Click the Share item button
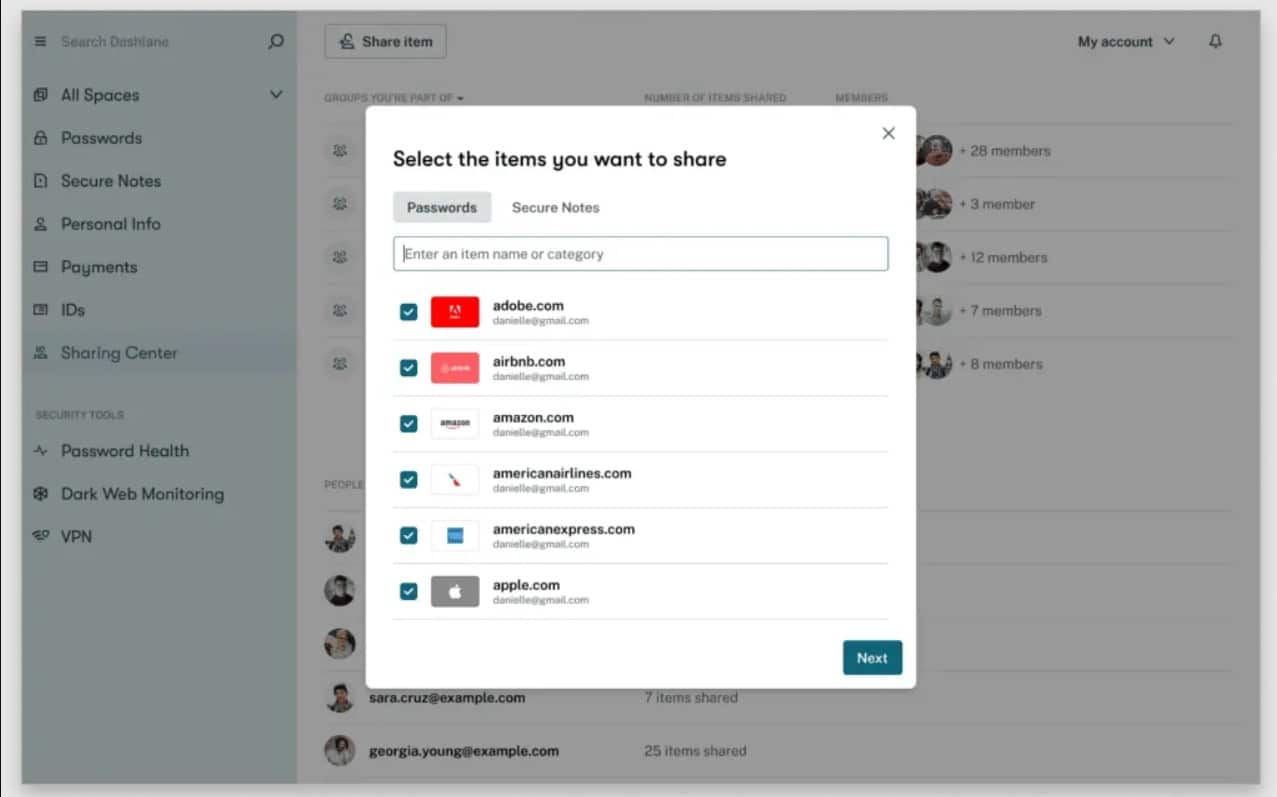This screenshot has width=1277, height=797. point(385,41)
